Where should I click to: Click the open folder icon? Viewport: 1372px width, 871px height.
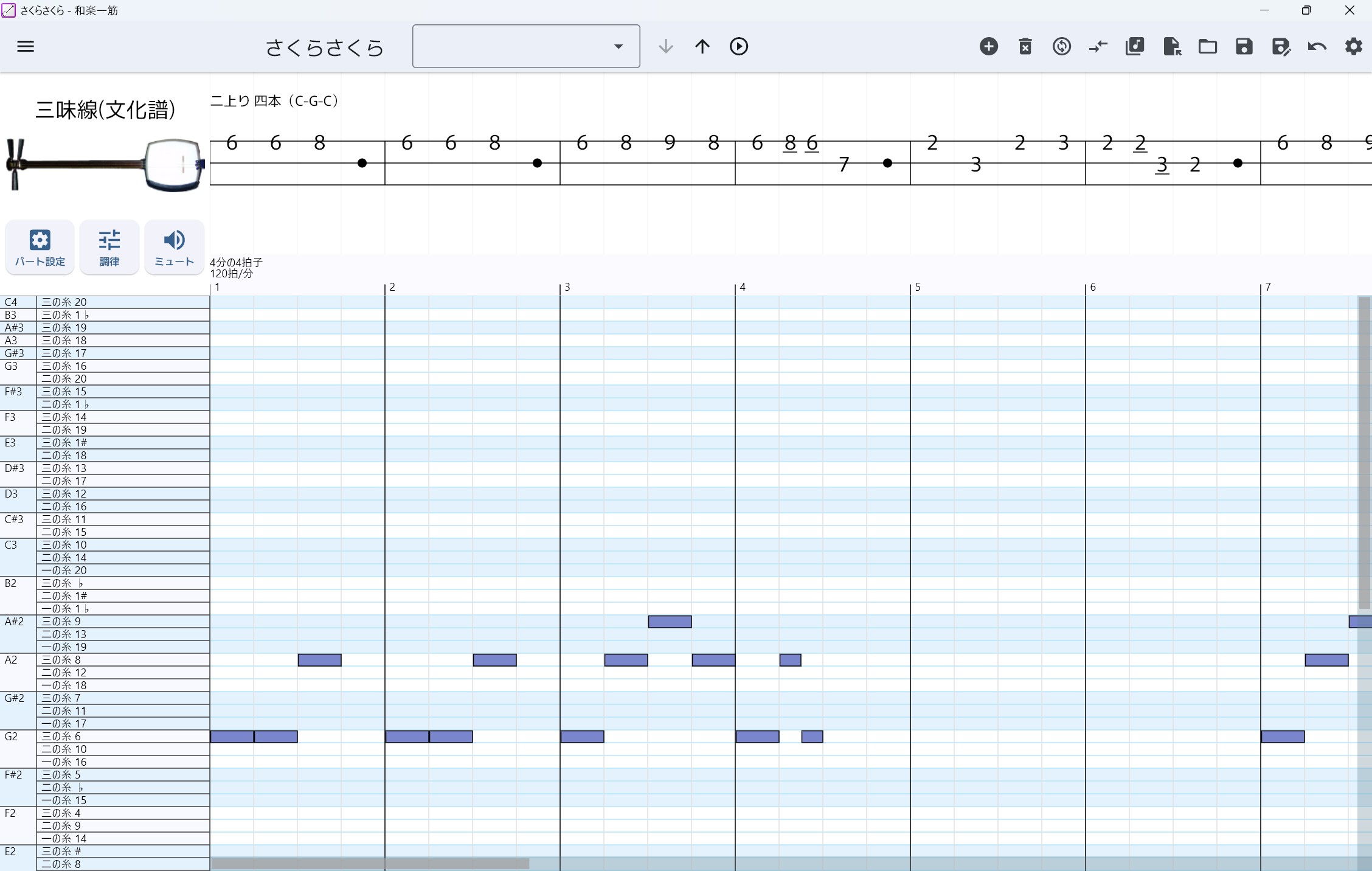(1208, 46)
